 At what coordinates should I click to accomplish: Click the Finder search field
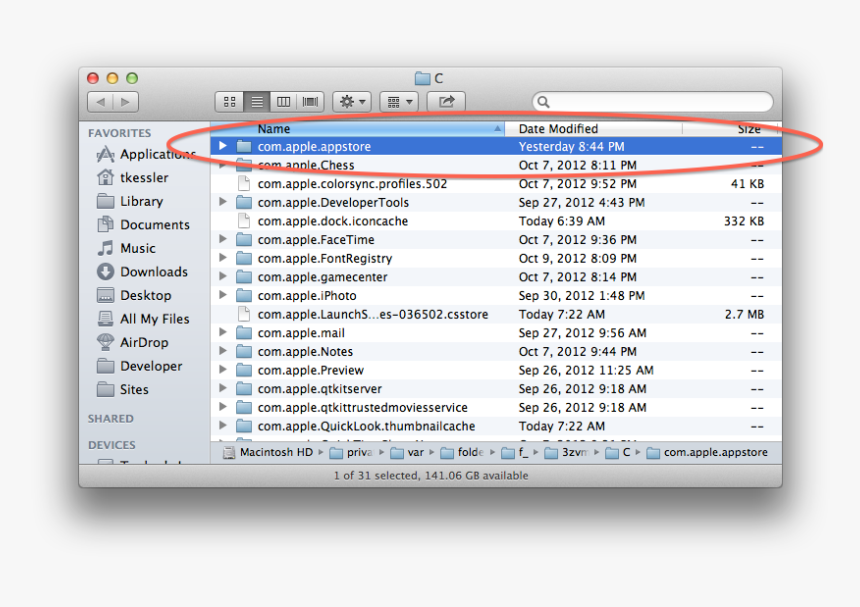(653, 102)
